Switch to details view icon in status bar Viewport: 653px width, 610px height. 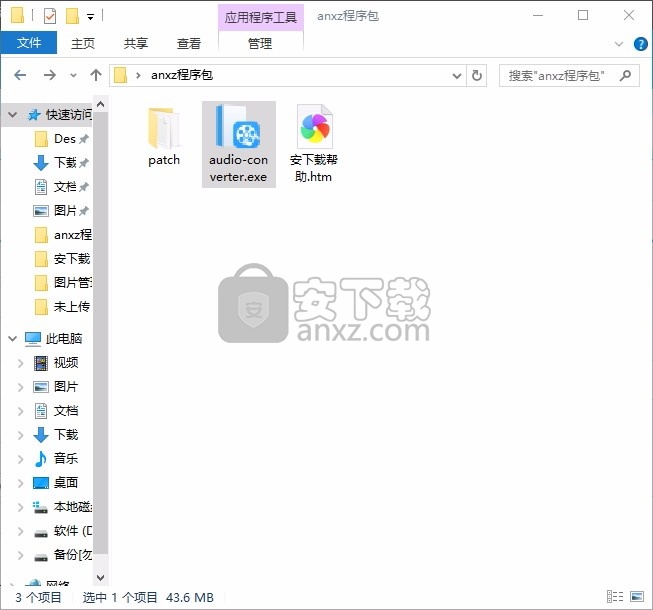point(615,597)
